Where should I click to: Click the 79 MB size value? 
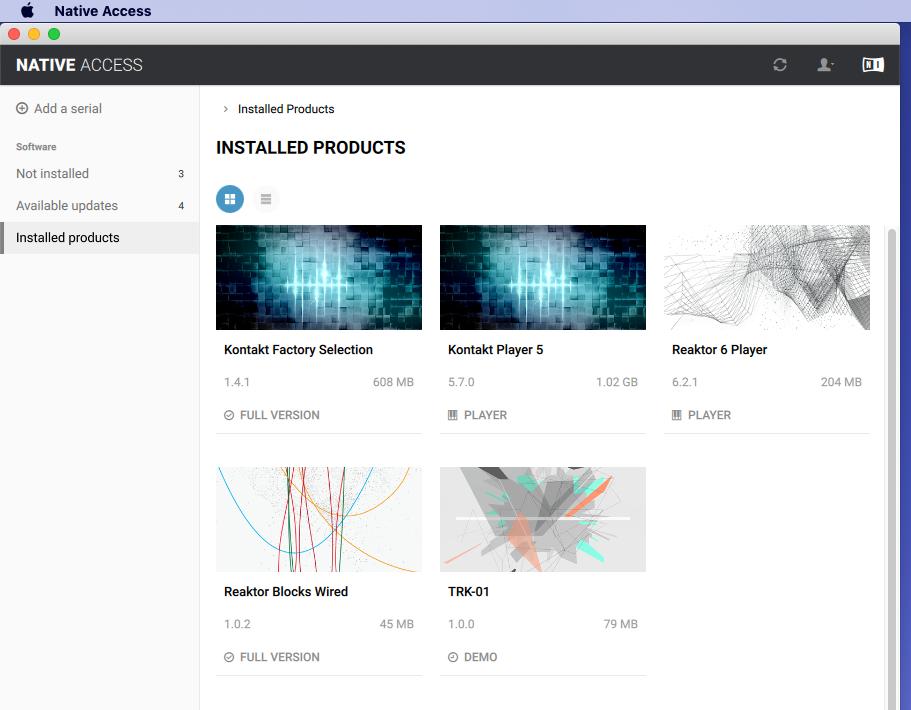click(x=621, y=624)
